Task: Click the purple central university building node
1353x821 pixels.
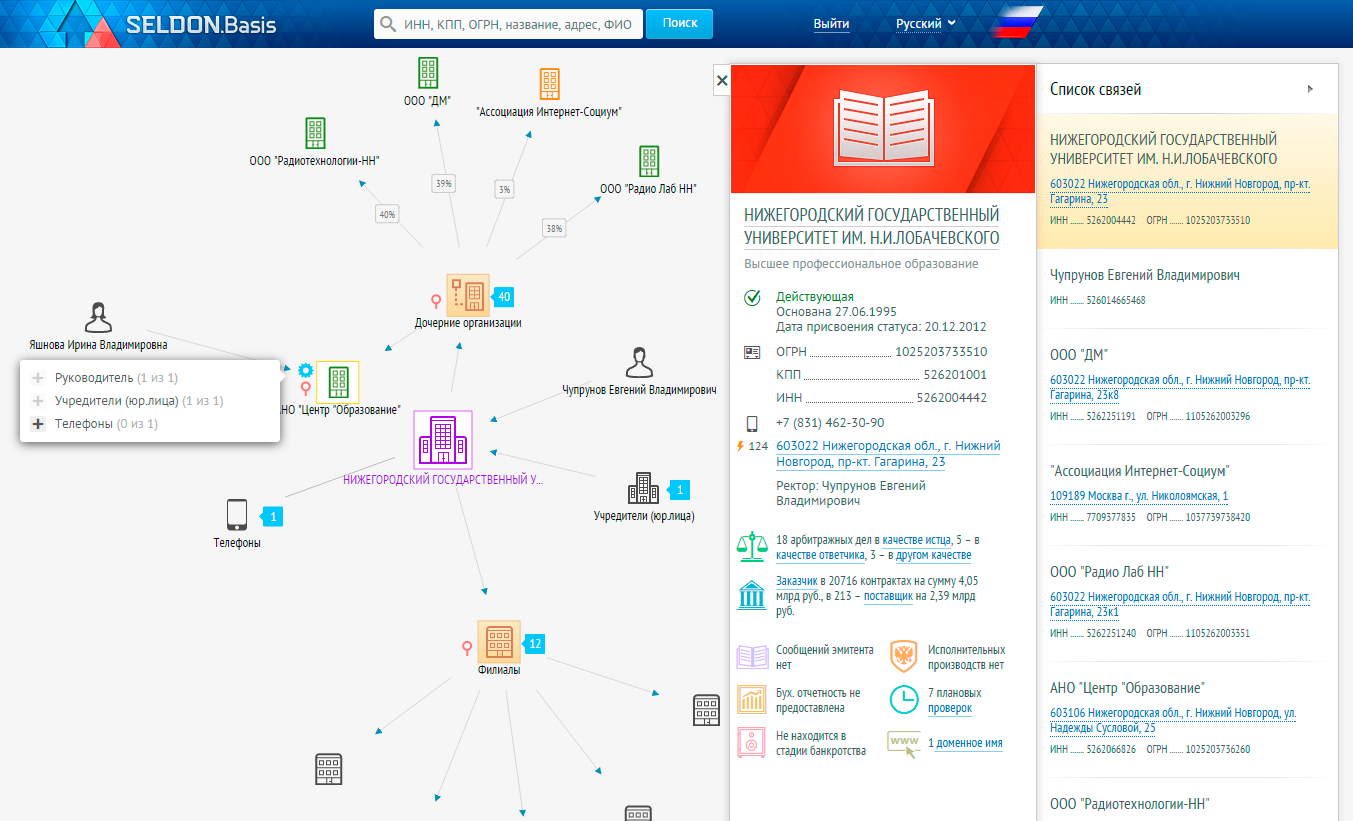Action: tap(442, 440)
